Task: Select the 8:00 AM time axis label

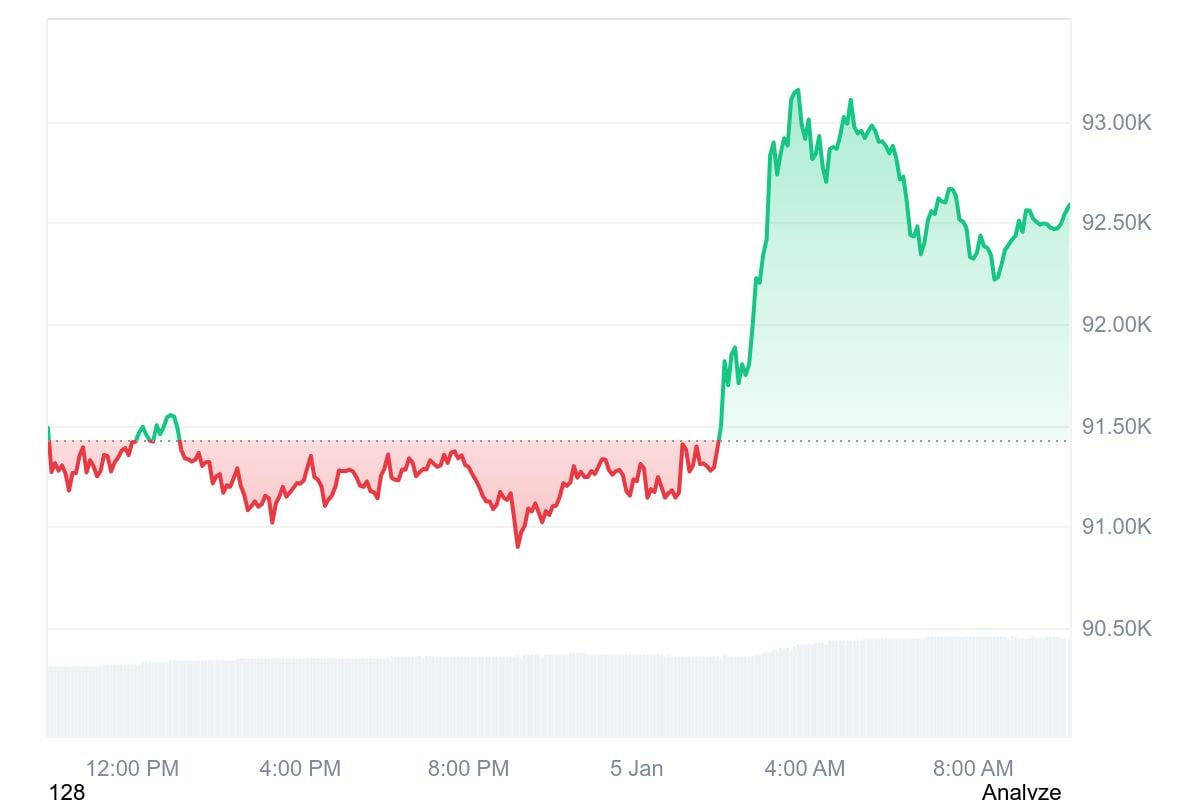Action: point(972,768)
